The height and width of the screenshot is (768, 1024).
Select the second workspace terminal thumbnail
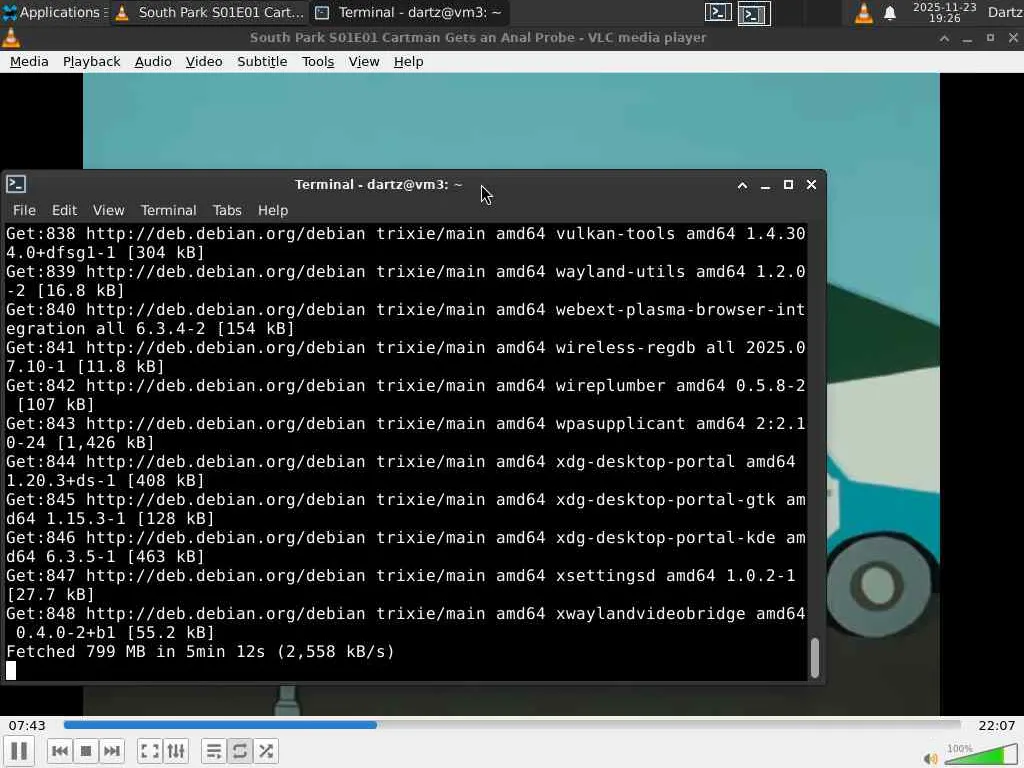[x=754, y=13]
